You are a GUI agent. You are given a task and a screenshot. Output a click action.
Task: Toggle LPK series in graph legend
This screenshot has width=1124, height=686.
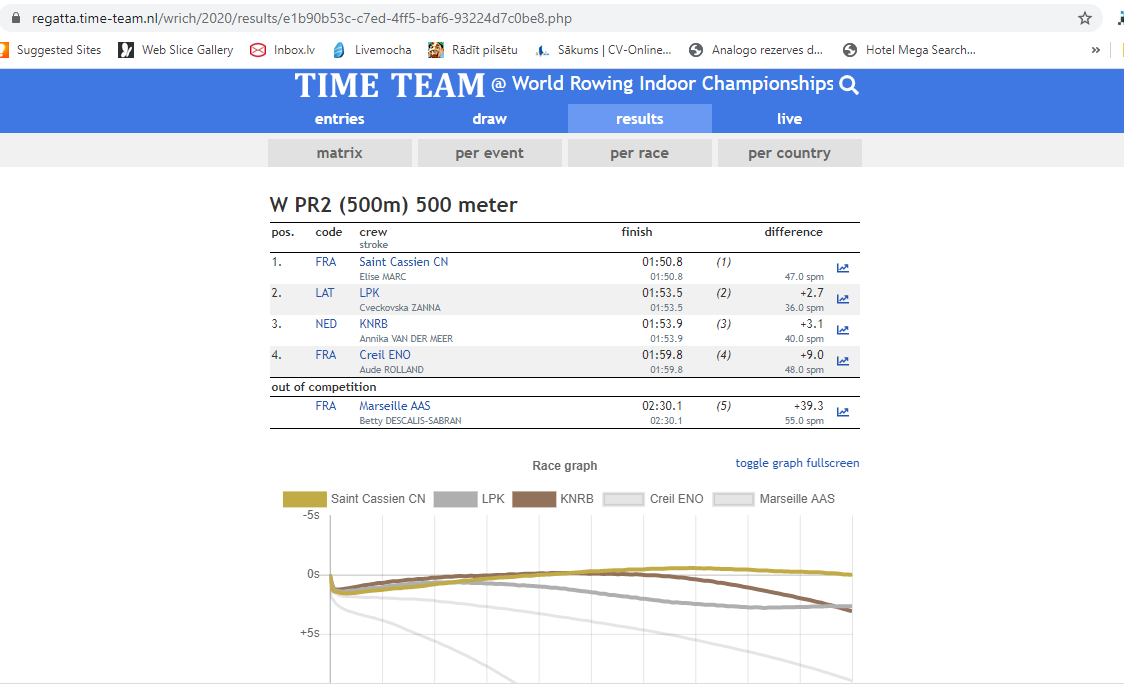pyautogui.click(x=468, y=499)
